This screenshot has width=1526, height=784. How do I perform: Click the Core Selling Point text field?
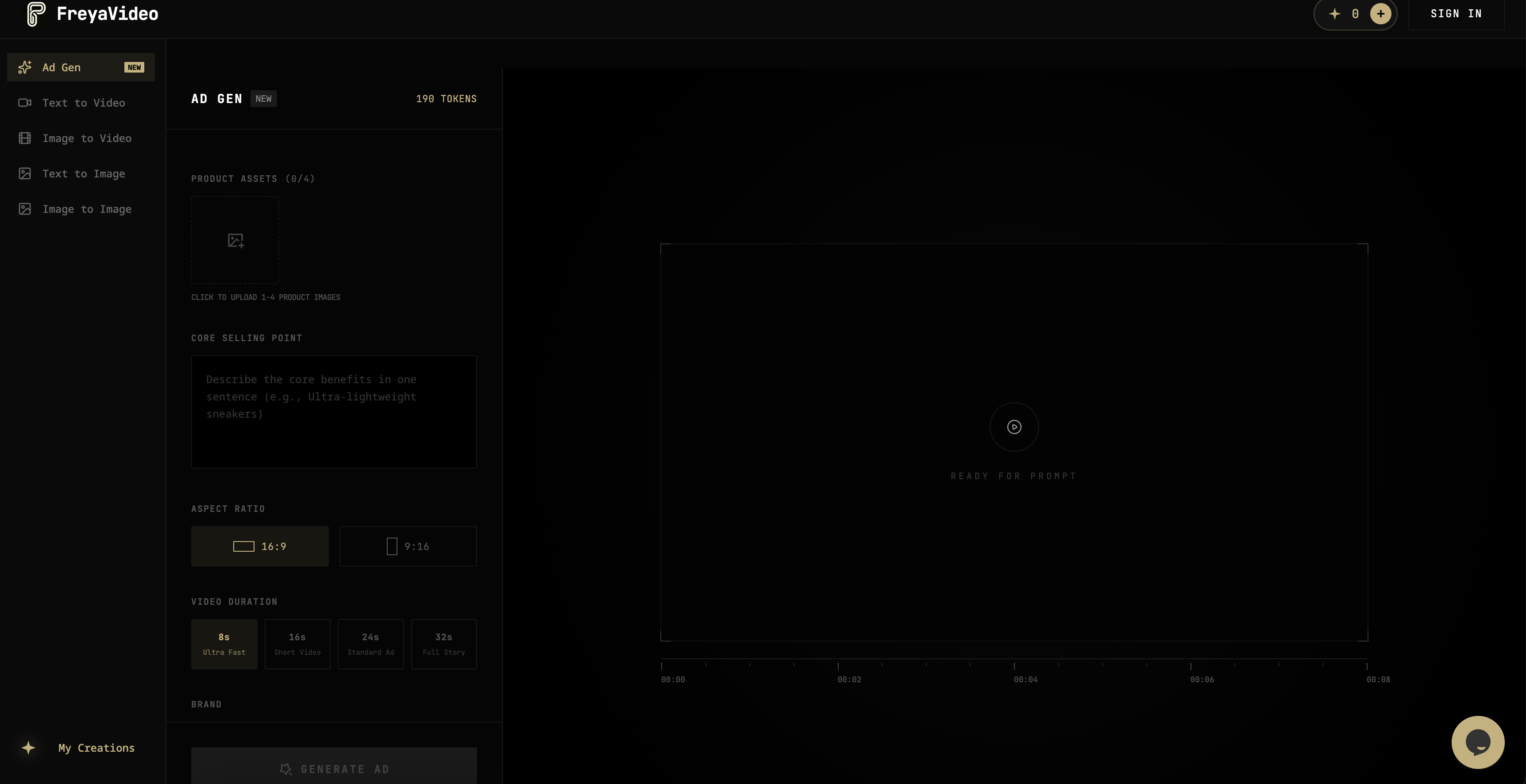tap(334, 411)
